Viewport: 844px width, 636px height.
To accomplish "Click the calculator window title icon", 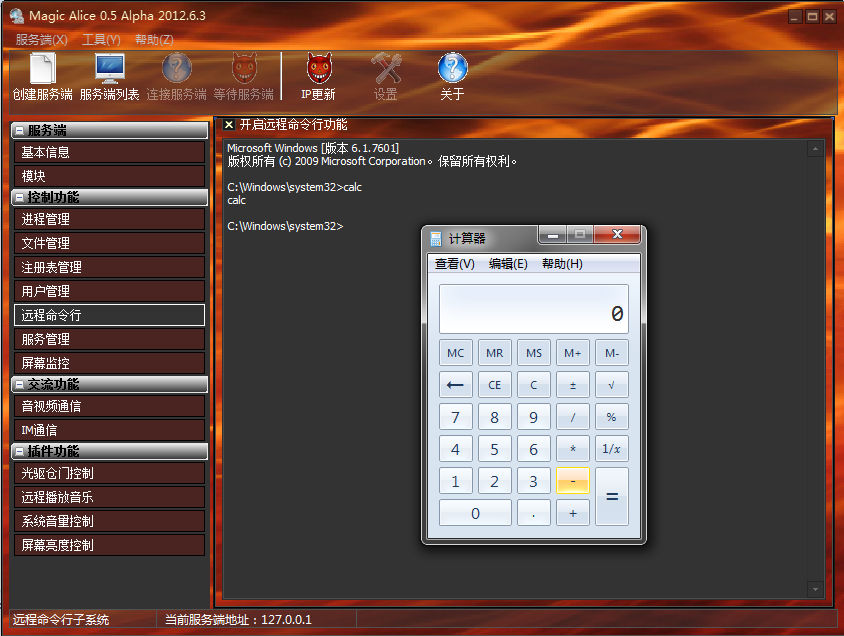I will (436, 238).
